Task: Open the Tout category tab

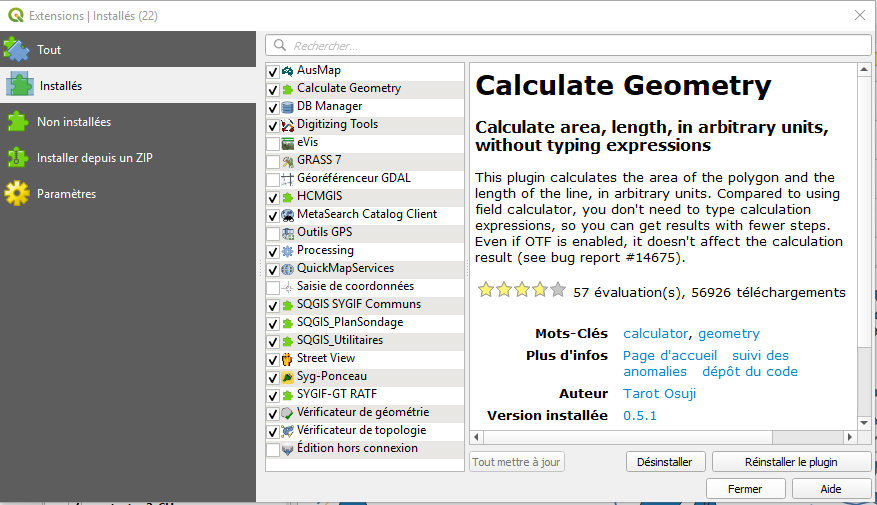Action: pyautogui.click(x=128, y=49)
